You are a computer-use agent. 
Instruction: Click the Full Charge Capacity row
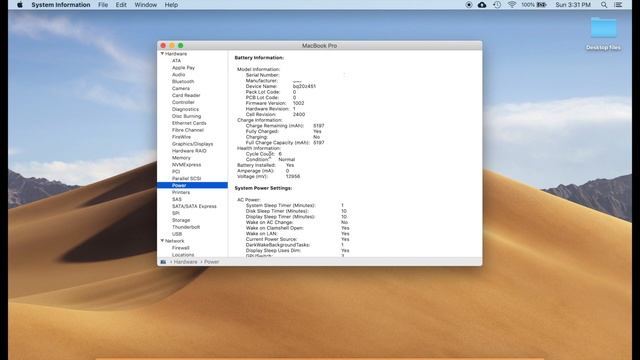pyautogui.click(x=285, y=143)
